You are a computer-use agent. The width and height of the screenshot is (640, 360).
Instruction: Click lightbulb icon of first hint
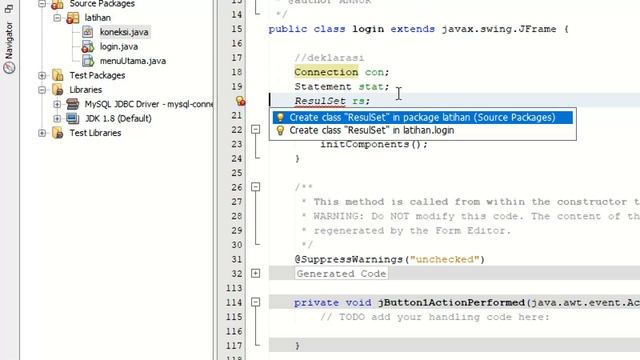point(280,118)
